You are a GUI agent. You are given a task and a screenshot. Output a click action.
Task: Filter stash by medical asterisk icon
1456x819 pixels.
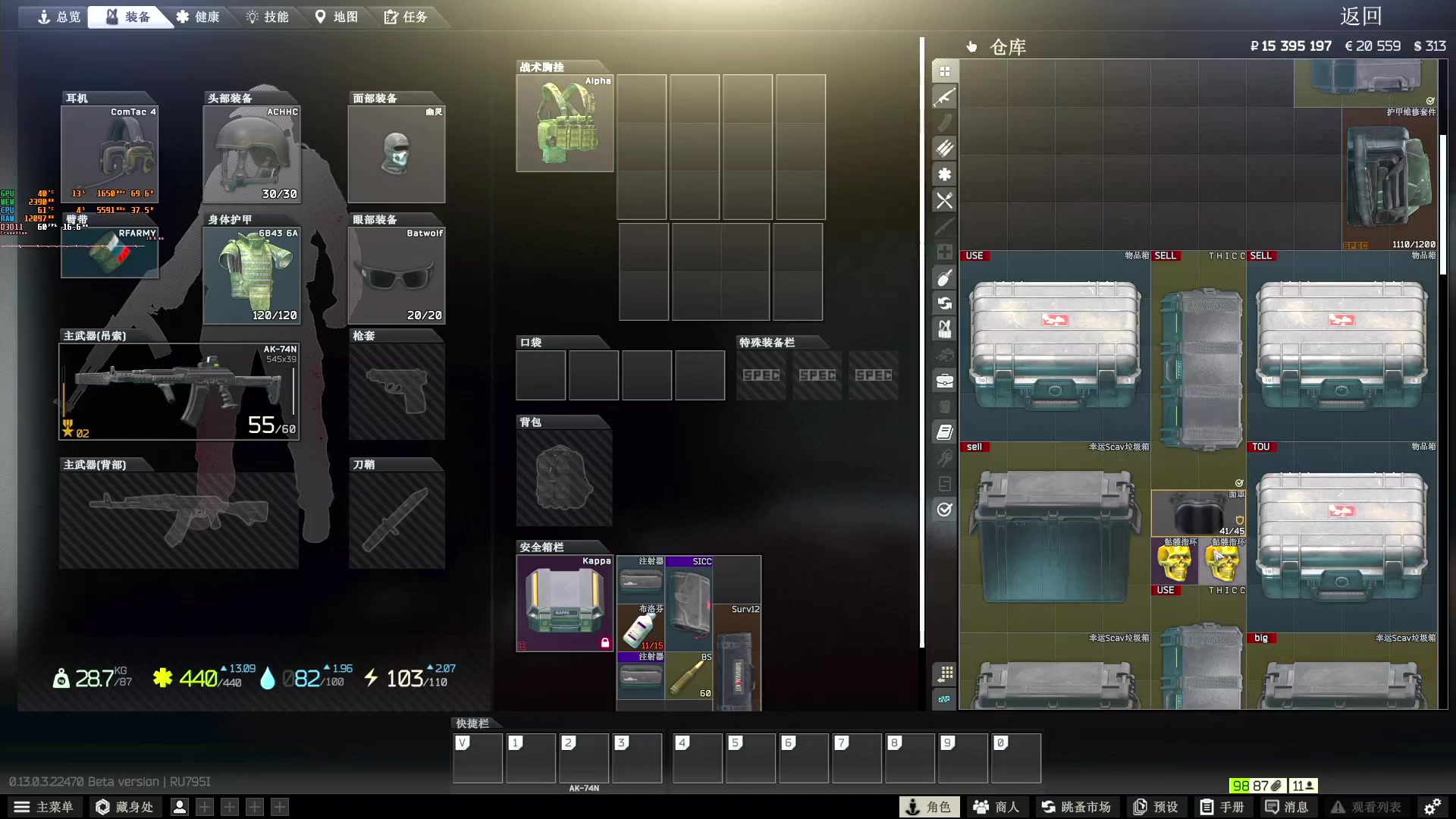[x=944, y=174]
